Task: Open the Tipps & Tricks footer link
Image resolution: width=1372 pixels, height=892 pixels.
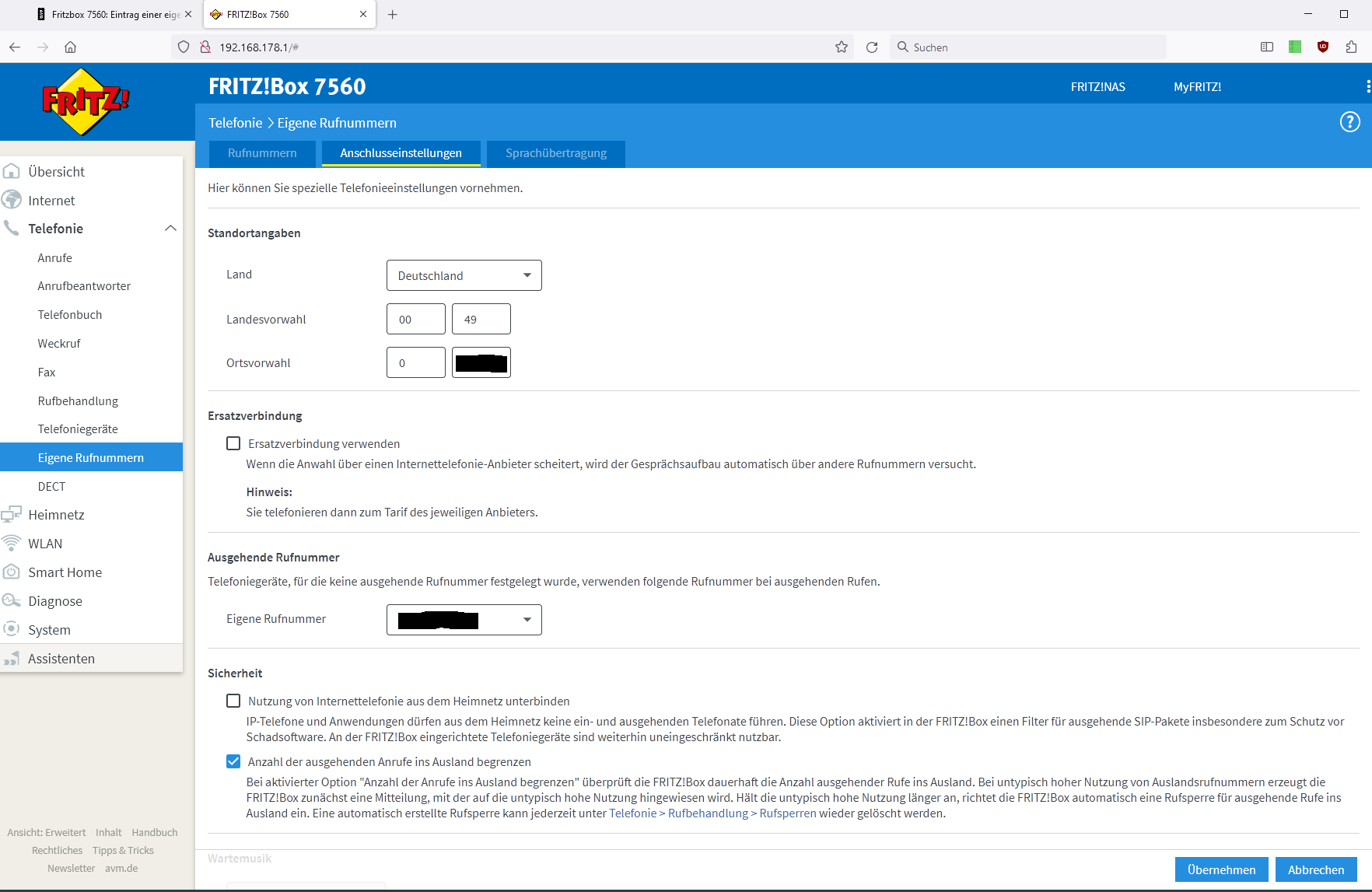Action: (x=123, y=851)
